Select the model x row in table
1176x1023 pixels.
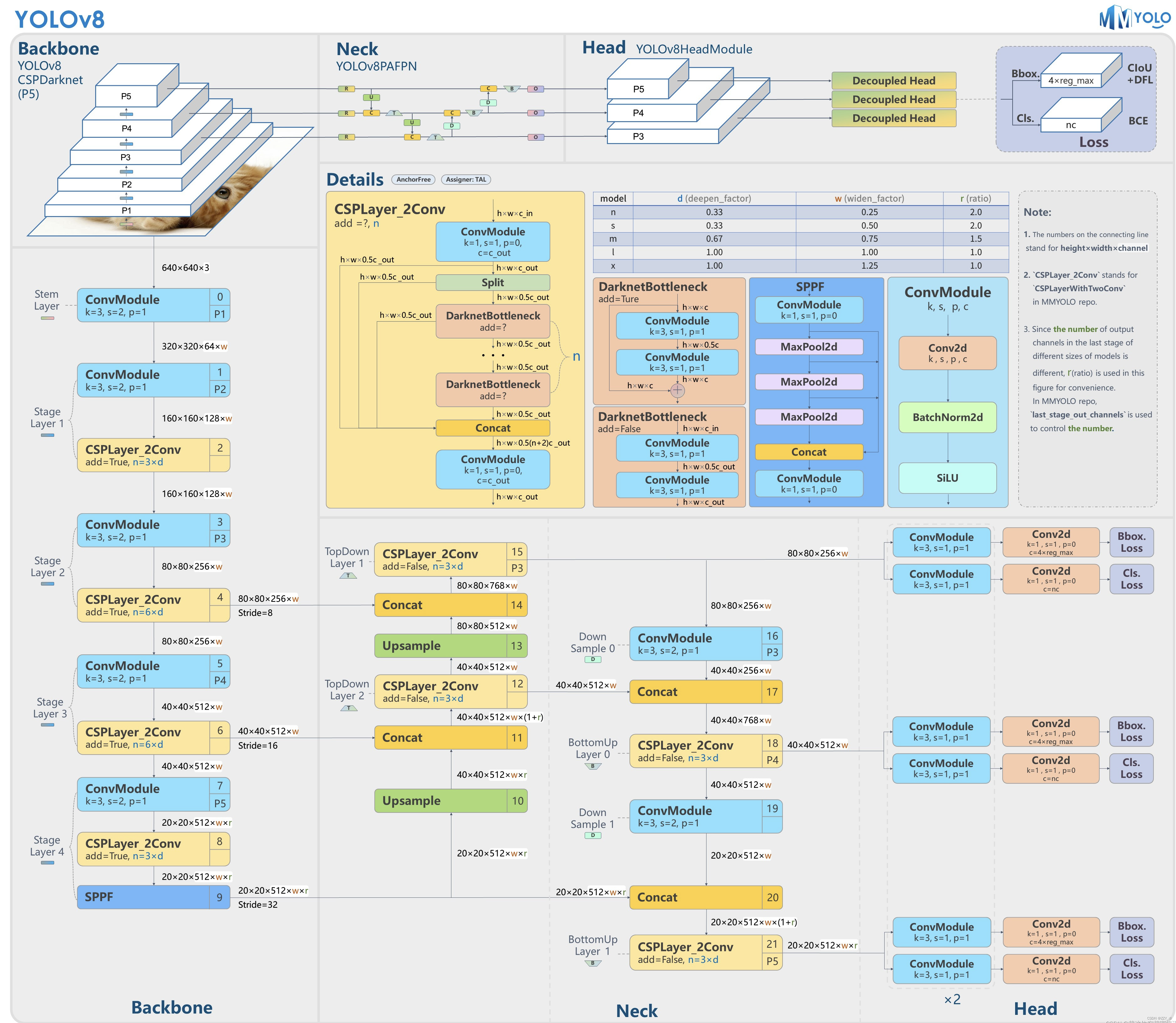801,266
